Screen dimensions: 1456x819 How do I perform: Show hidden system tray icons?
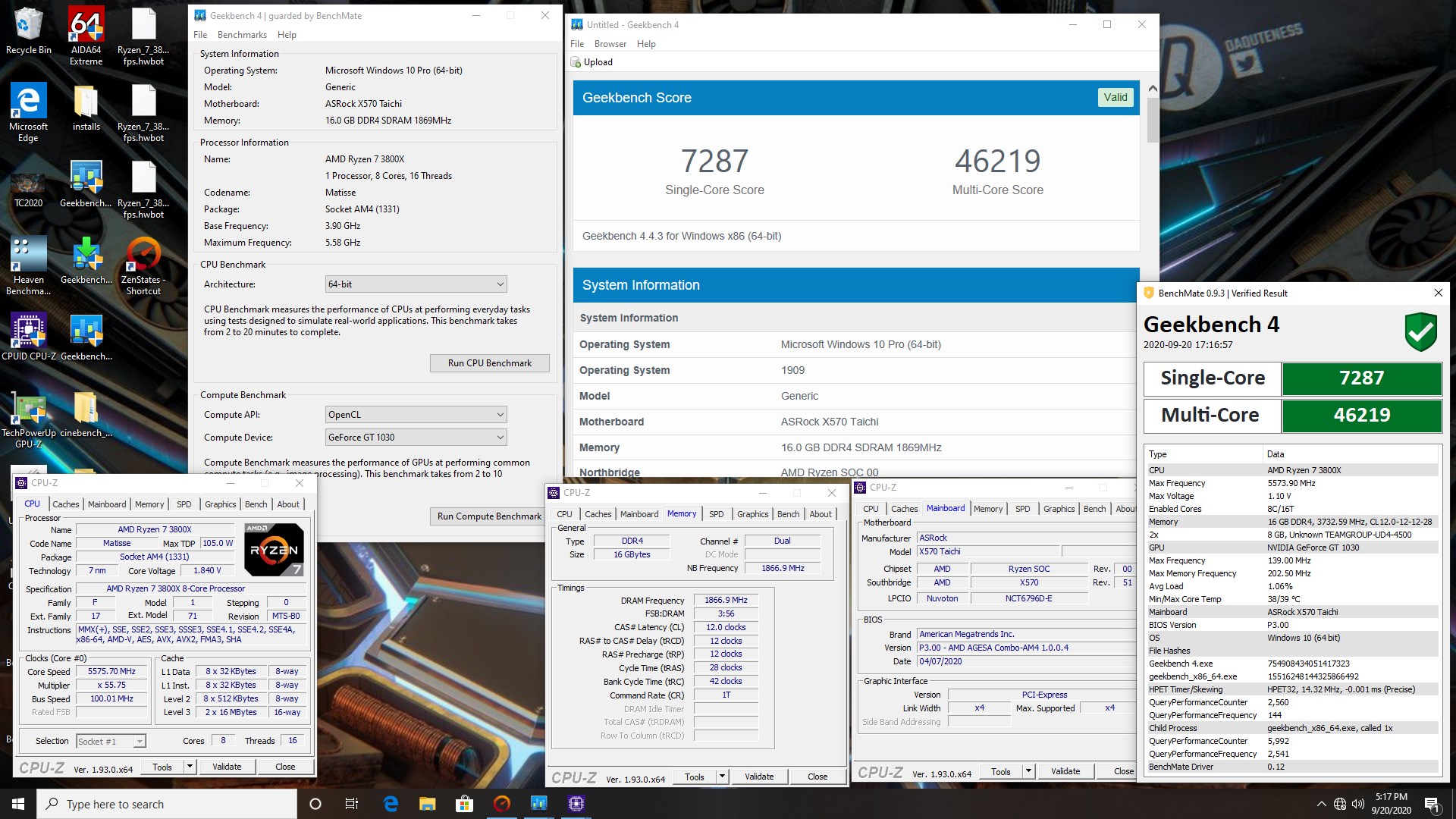pos(1322,804)
